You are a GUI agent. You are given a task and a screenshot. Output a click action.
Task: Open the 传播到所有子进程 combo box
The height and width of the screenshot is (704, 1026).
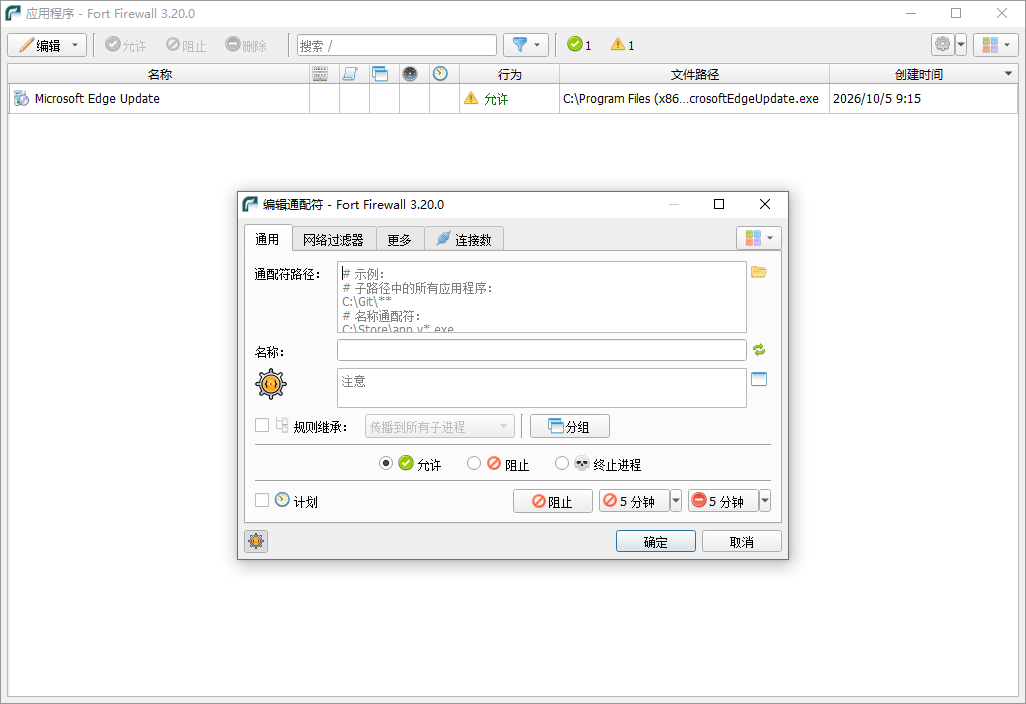(x=440, y=427)
